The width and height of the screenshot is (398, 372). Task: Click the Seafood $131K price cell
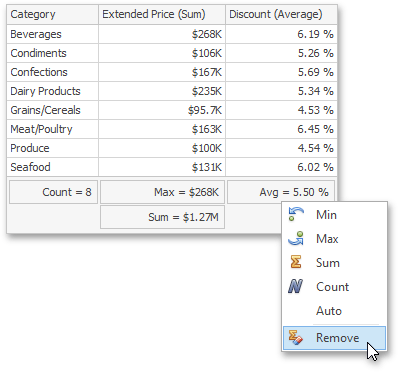[x=162, y=167]
